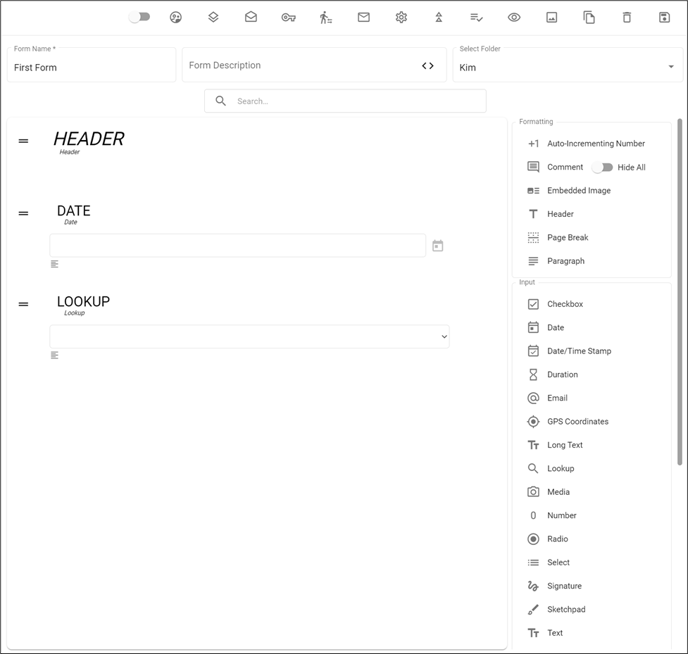Grab the drag handle beside LOOKUP
The width and height of the screenshot is (688, 654).
click(23, 304)
